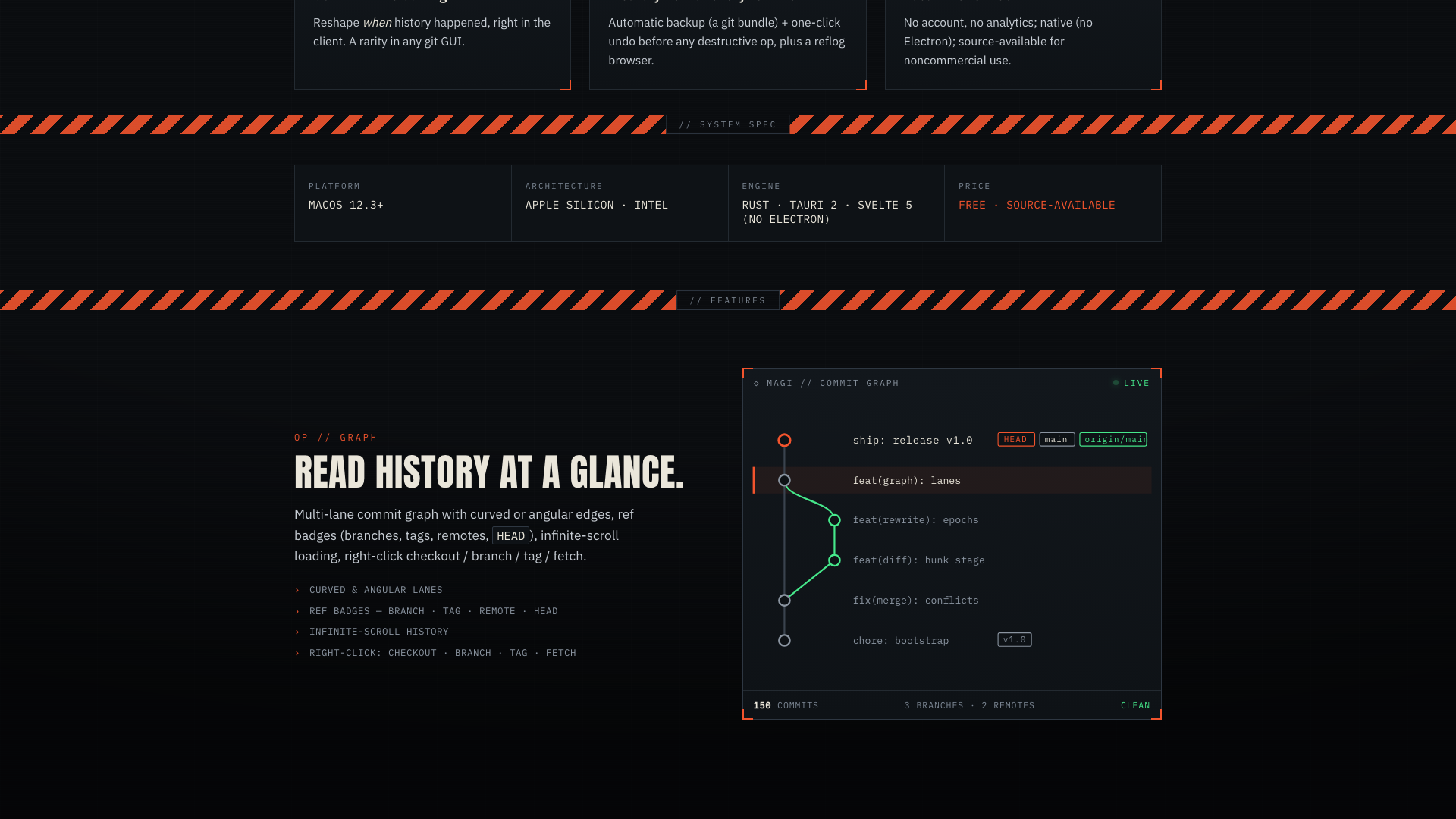Click the chevron bullet before 'RIGHT-CLICK: CHECKOUT'
Viewport: 1456px width, 819px height.
tap(297, 654)
